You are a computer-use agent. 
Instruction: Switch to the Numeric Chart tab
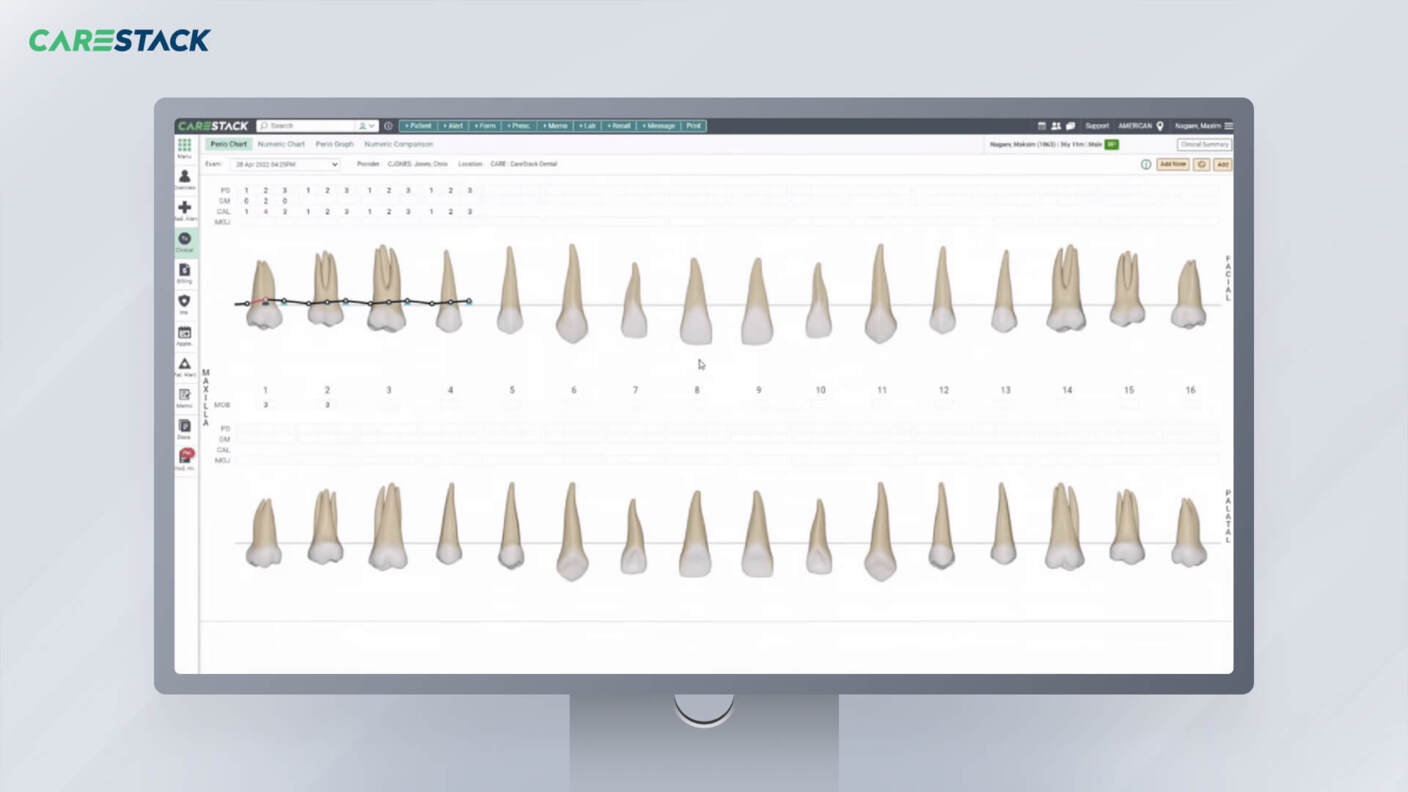[281, 144]
